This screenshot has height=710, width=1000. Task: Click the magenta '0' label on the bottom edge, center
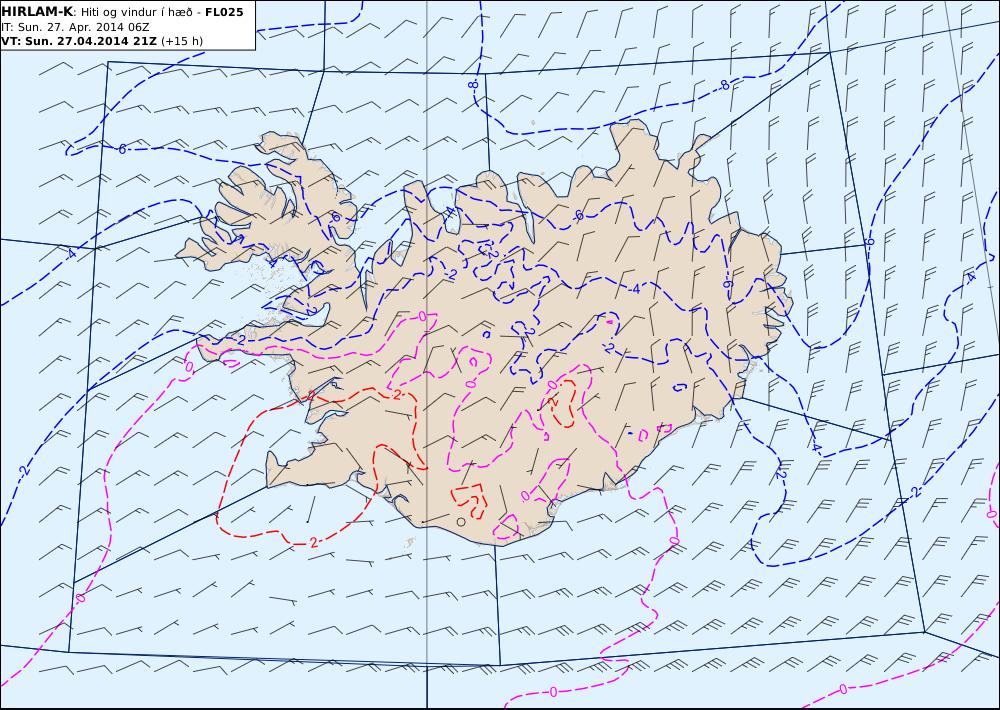(553, 692)
